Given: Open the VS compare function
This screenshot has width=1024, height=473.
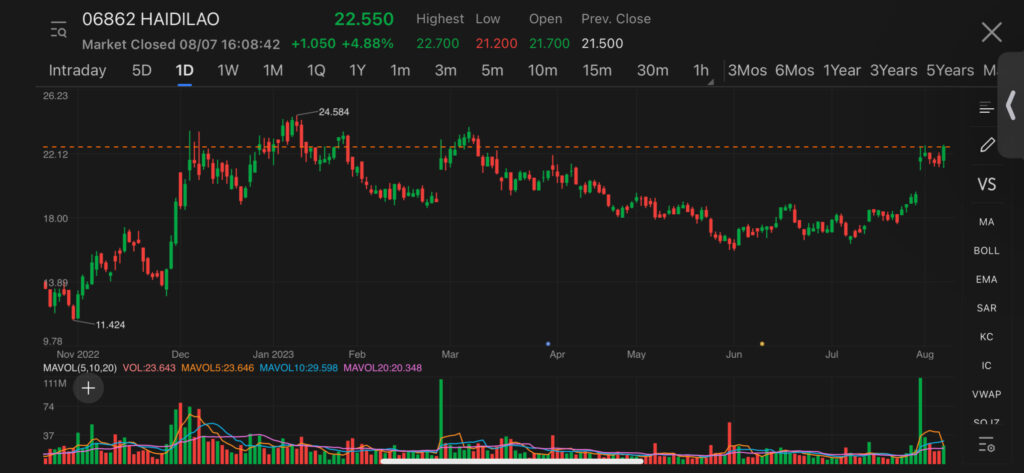Looking at the screenshot, I should pos(986,184).
